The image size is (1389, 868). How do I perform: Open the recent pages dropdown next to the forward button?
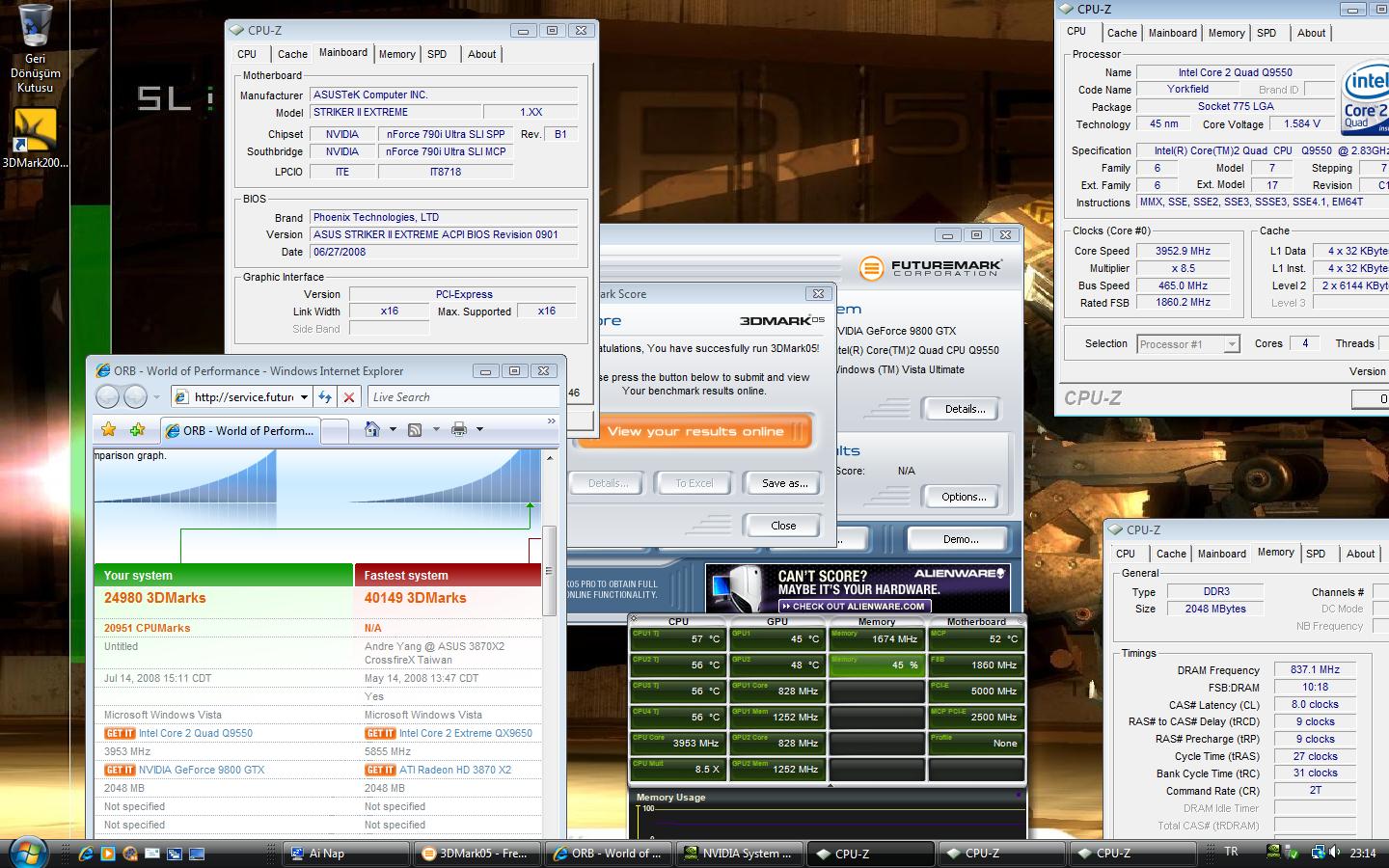156,397
